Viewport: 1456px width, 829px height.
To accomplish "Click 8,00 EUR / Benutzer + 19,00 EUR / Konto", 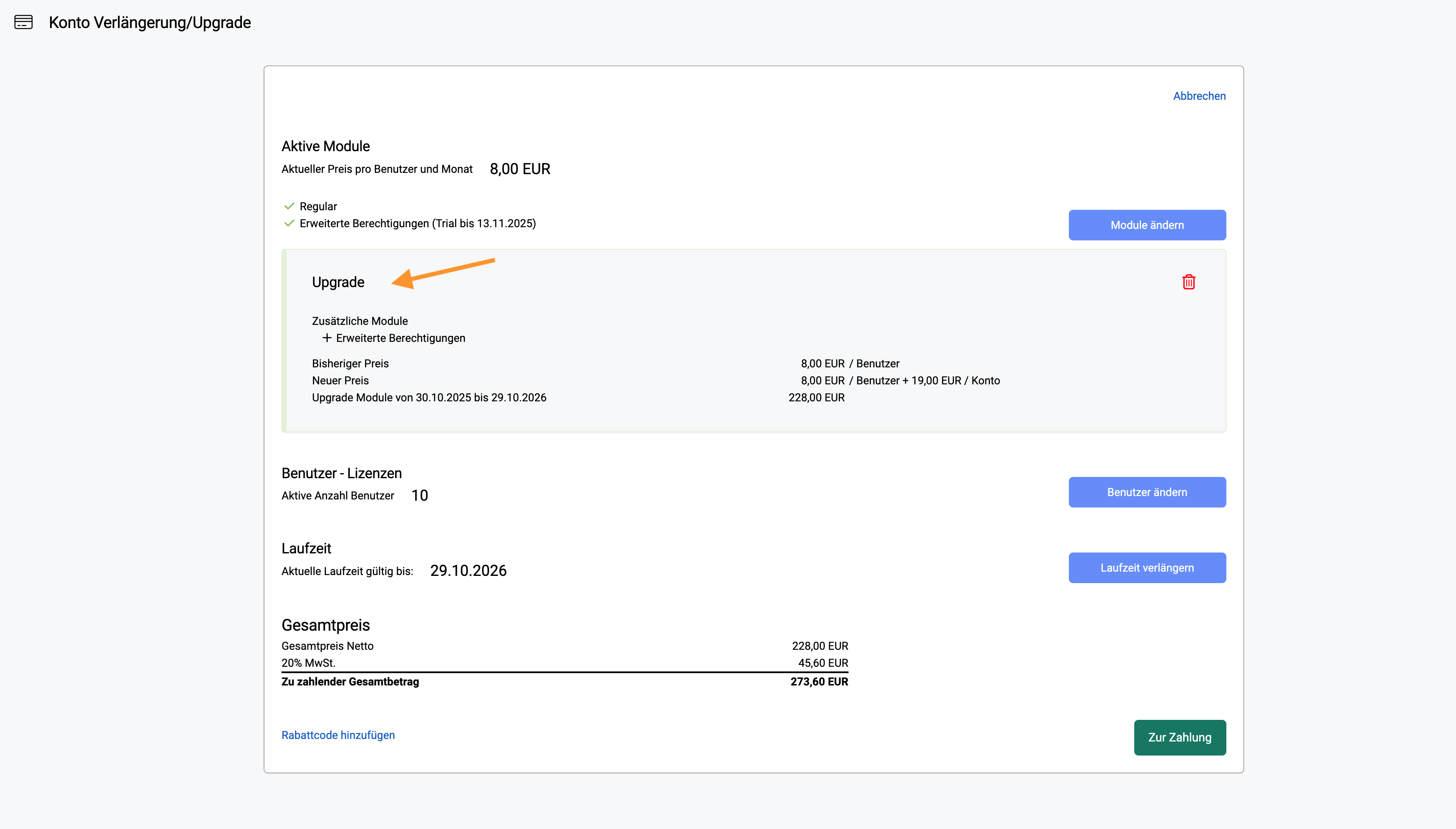I will tap(900, 381).
